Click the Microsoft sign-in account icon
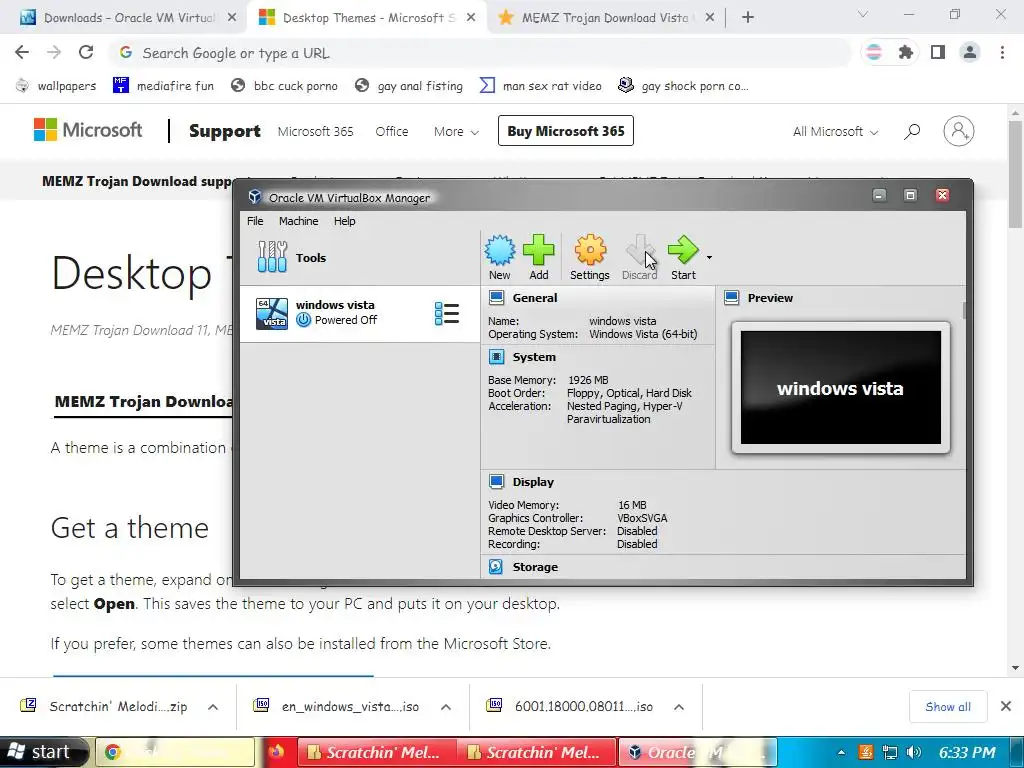1024x768 pixels. [x=959, y=131]
